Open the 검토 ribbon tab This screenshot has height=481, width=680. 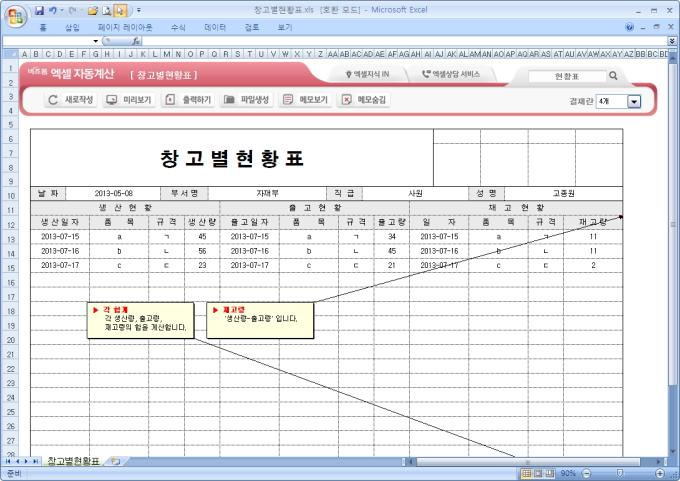click(252, 27)
